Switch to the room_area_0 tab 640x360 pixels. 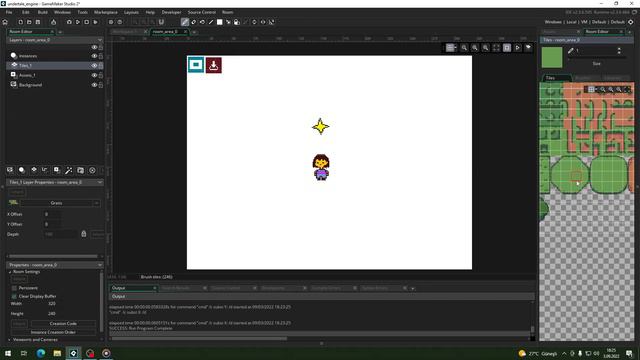pos(165,31)
